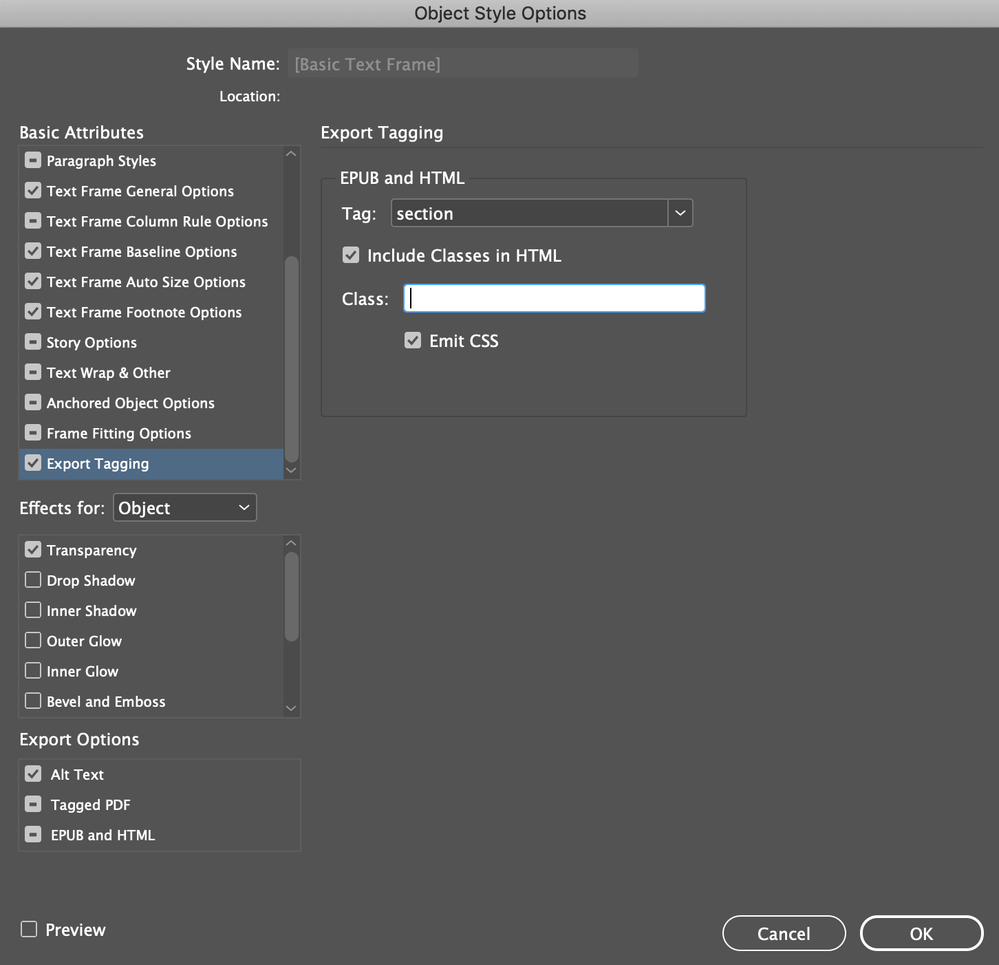Enable the Preview checkbox
Image resolution: width=999 pixels, height=965 pixels.
[x=29, y=929]
